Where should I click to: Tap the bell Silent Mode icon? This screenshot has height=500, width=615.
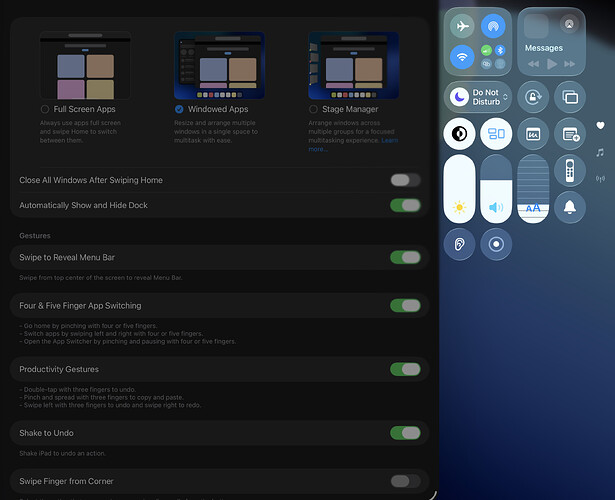571,207
